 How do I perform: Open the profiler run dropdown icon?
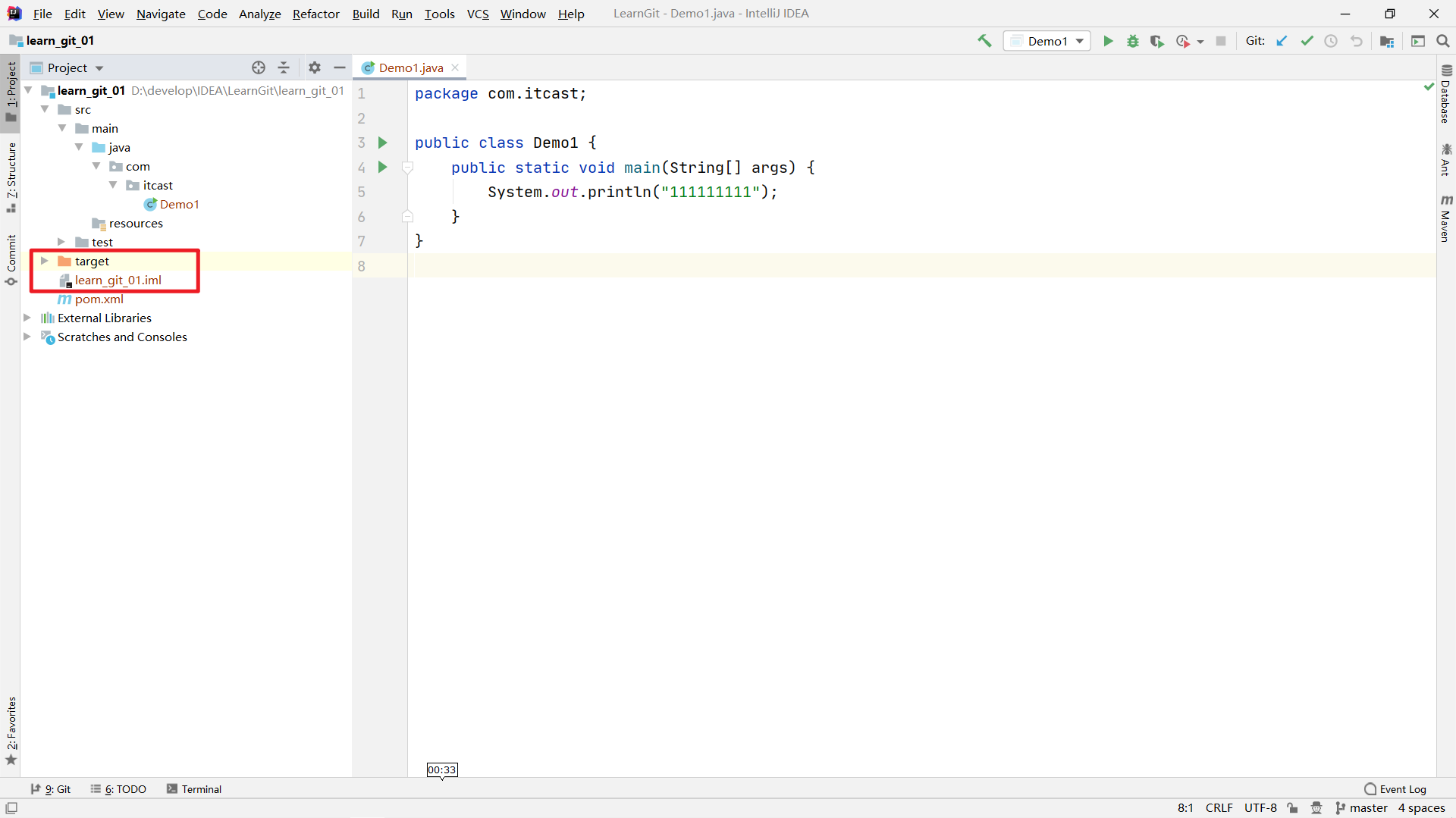tap(1189, 41)
